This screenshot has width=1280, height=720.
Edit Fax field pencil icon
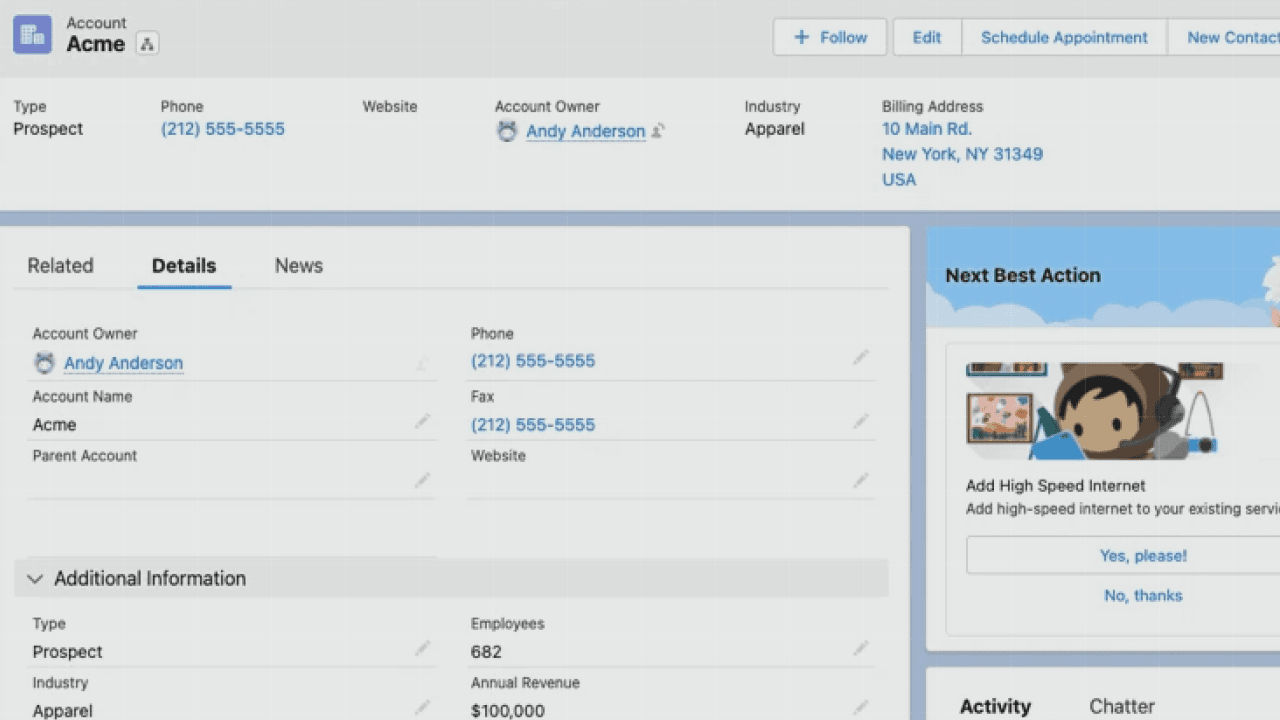pyautogui.click(x=861, y=422)
